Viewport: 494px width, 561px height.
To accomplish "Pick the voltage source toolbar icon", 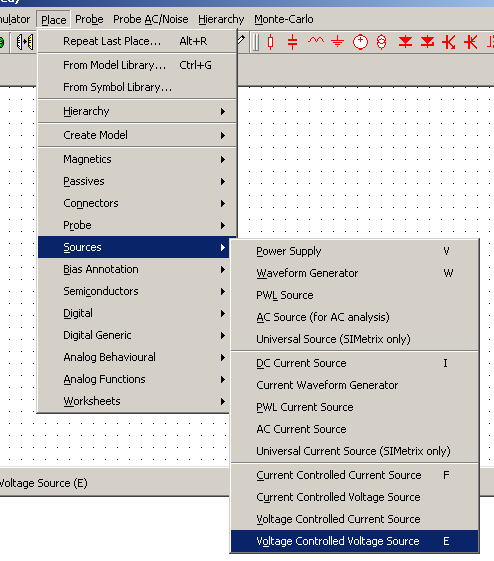I will [360, 42].
